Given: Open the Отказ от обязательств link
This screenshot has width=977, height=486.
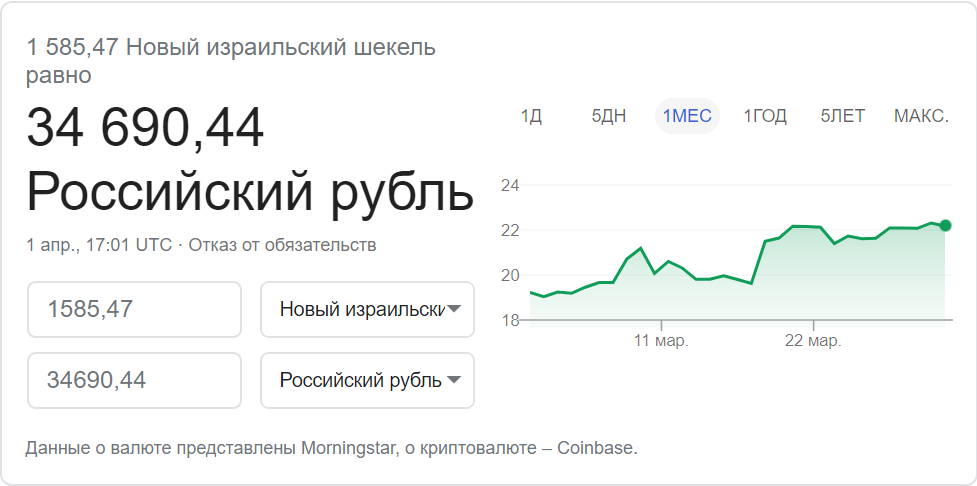Looking at the screenshot, I should [283, 245].
